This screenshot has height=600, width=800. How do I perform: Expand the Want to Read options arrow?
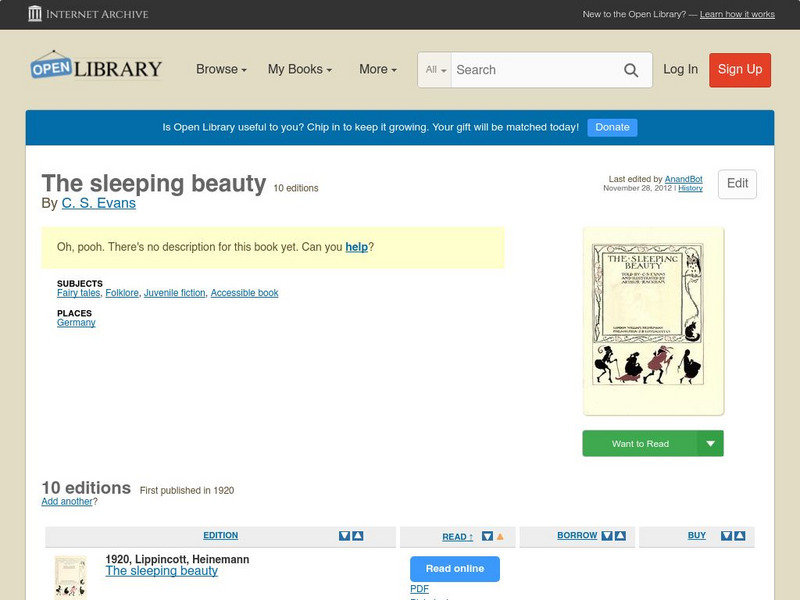click(x=710, y=442)
